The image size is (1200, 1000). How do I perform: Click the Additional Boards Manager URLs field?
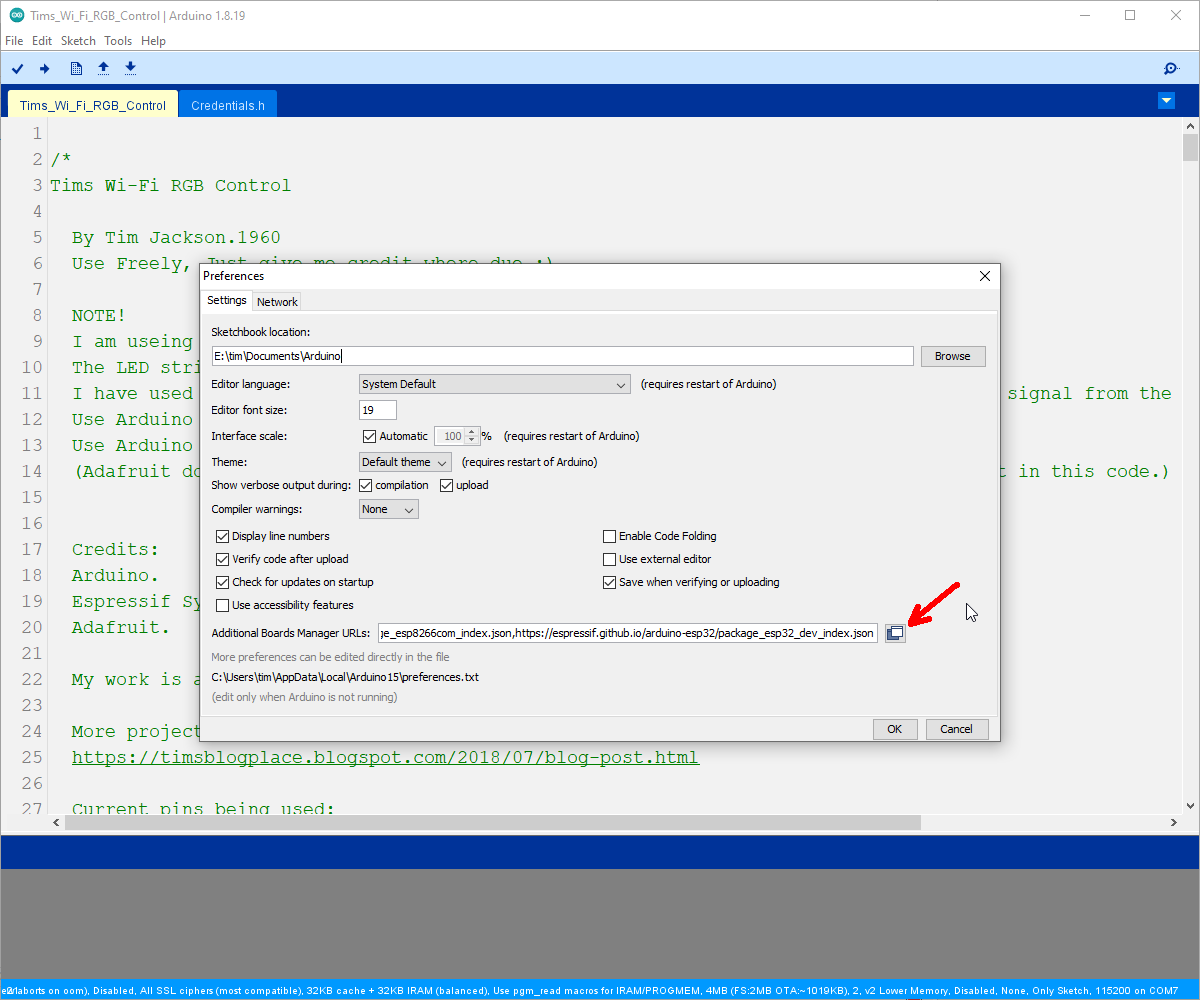click(628, 633)
